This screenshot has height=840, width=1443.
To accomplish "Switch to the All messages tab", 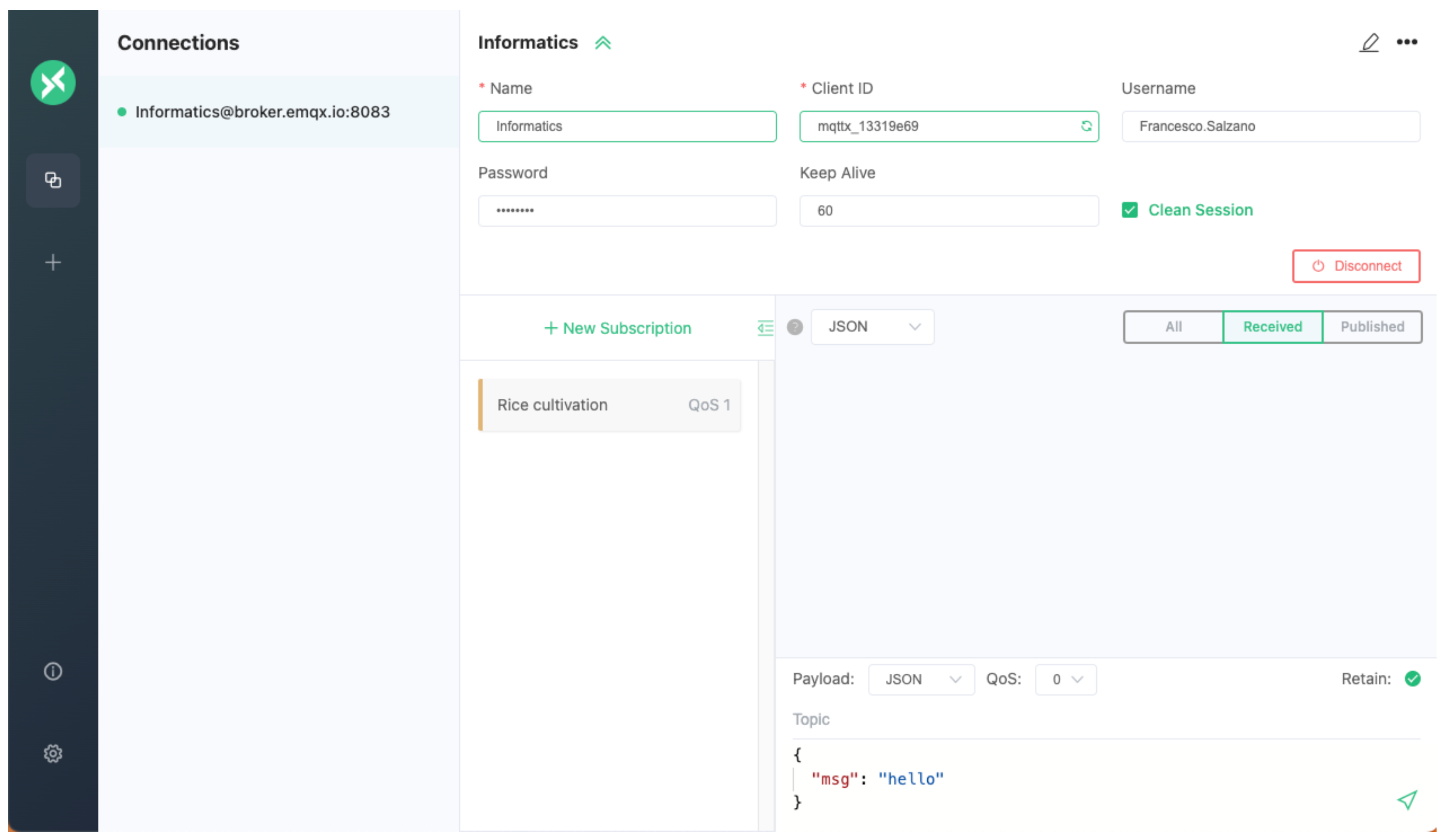I will [1173, 327].
